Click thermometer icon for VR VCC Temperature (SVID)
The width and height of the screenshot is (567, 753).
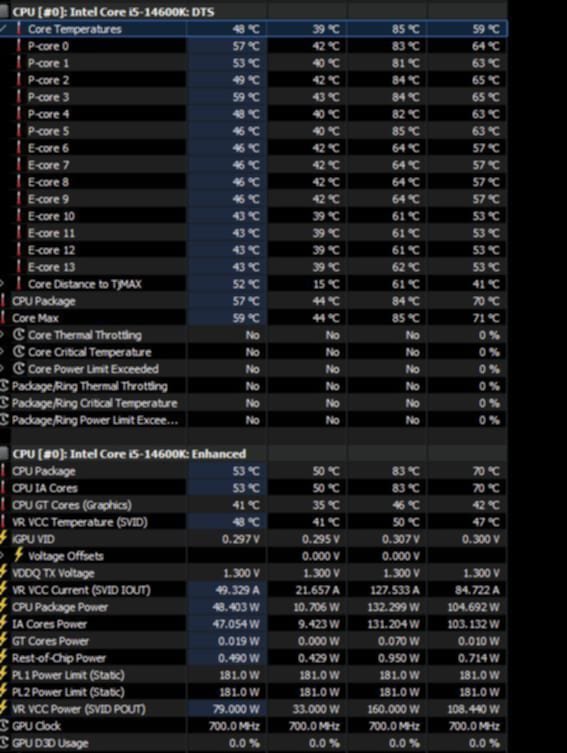pos(3,522)
